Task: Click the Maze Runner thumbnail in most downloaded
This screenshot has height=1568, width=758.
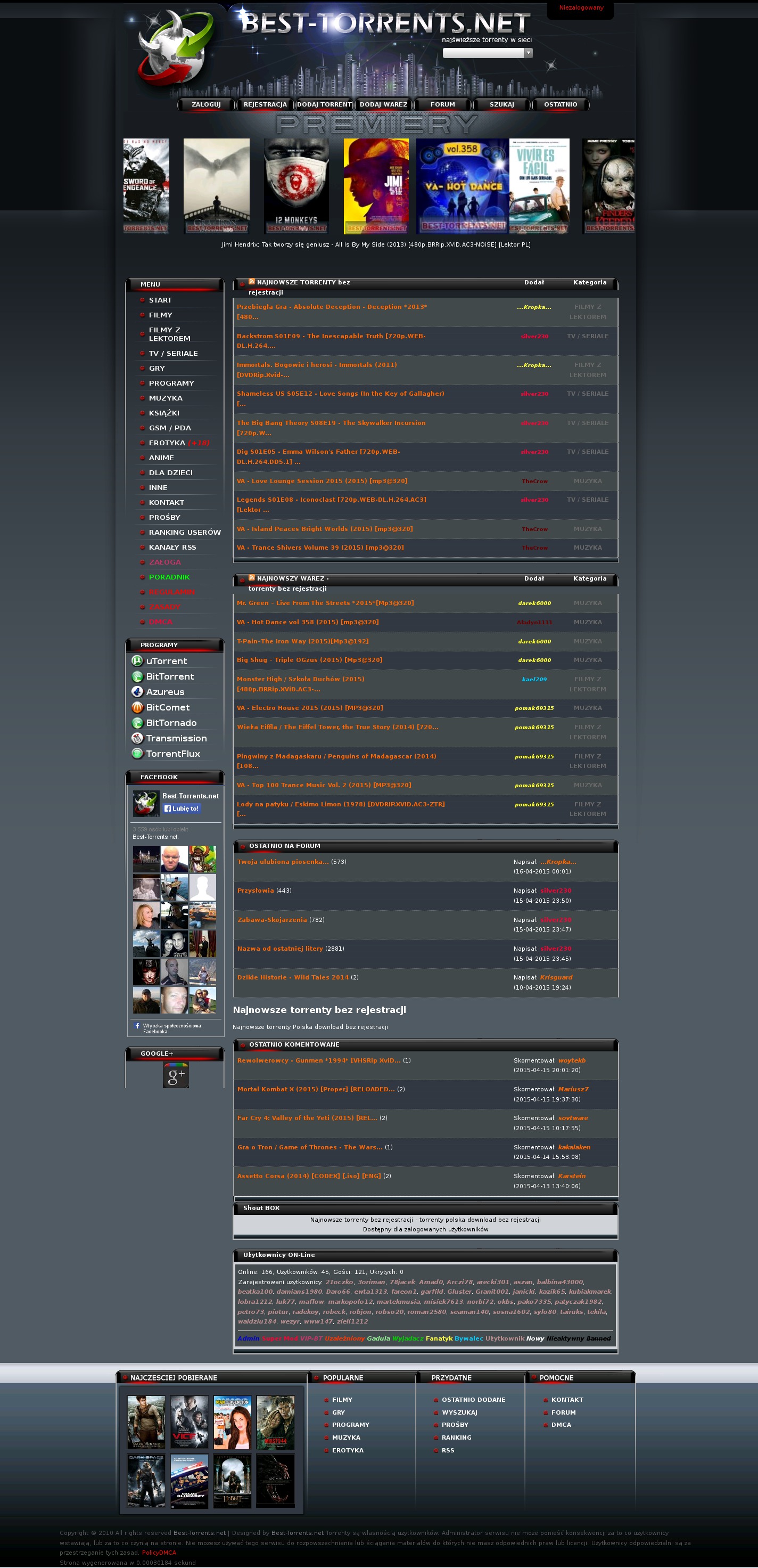Action: (x=146, y=1422)
